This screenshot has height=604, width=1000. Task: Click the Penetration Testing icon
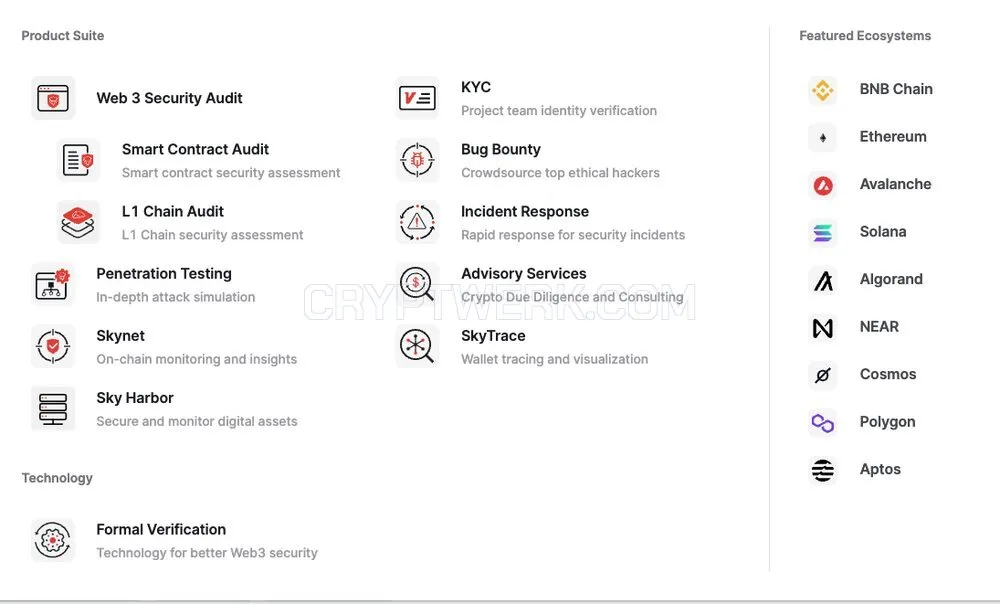53,284
